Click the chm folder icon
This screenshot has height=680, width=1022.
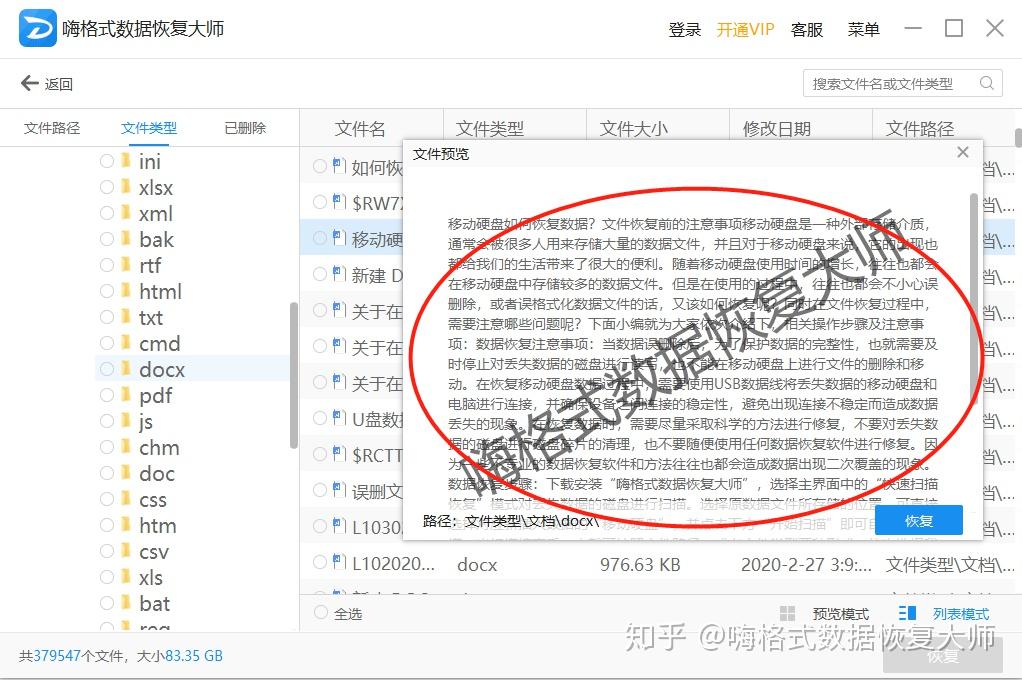click(126, 447)
